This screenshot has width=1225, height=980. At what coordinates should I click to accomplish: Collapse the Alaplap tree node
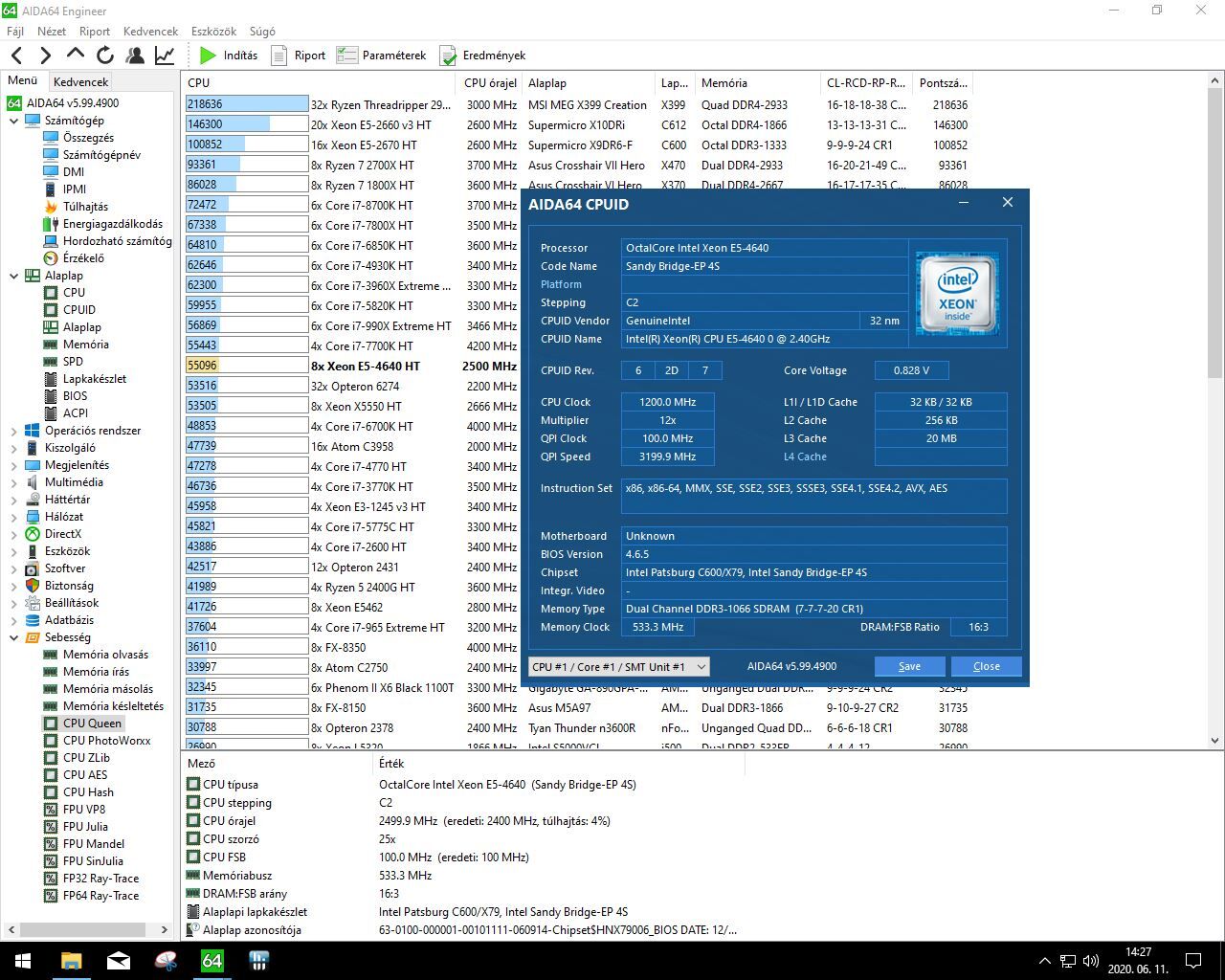[x=13, y=276]
